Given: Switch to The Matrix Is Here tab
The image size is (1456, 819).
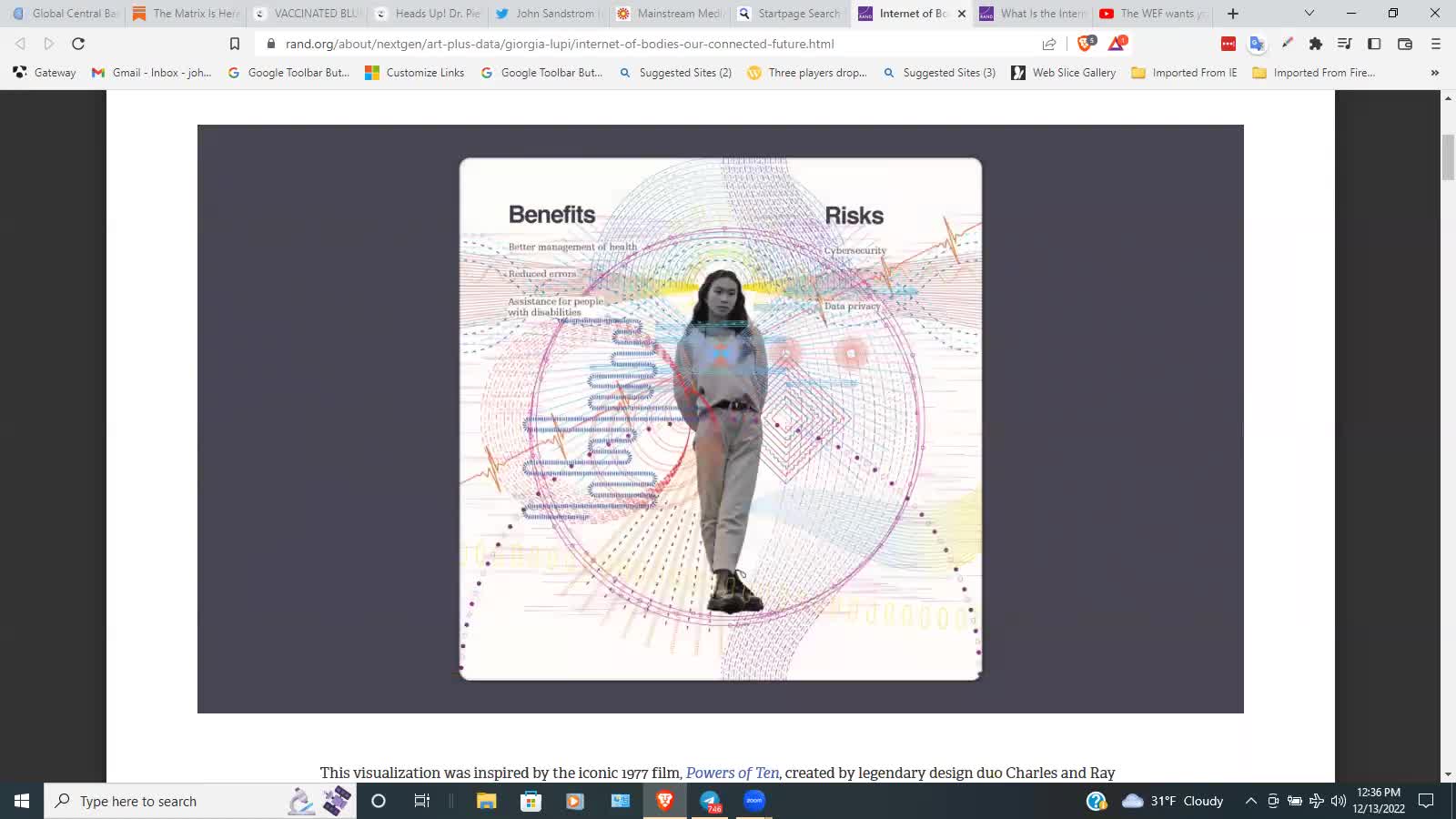Looking at the screenshot, I should (x=186, y=14).
